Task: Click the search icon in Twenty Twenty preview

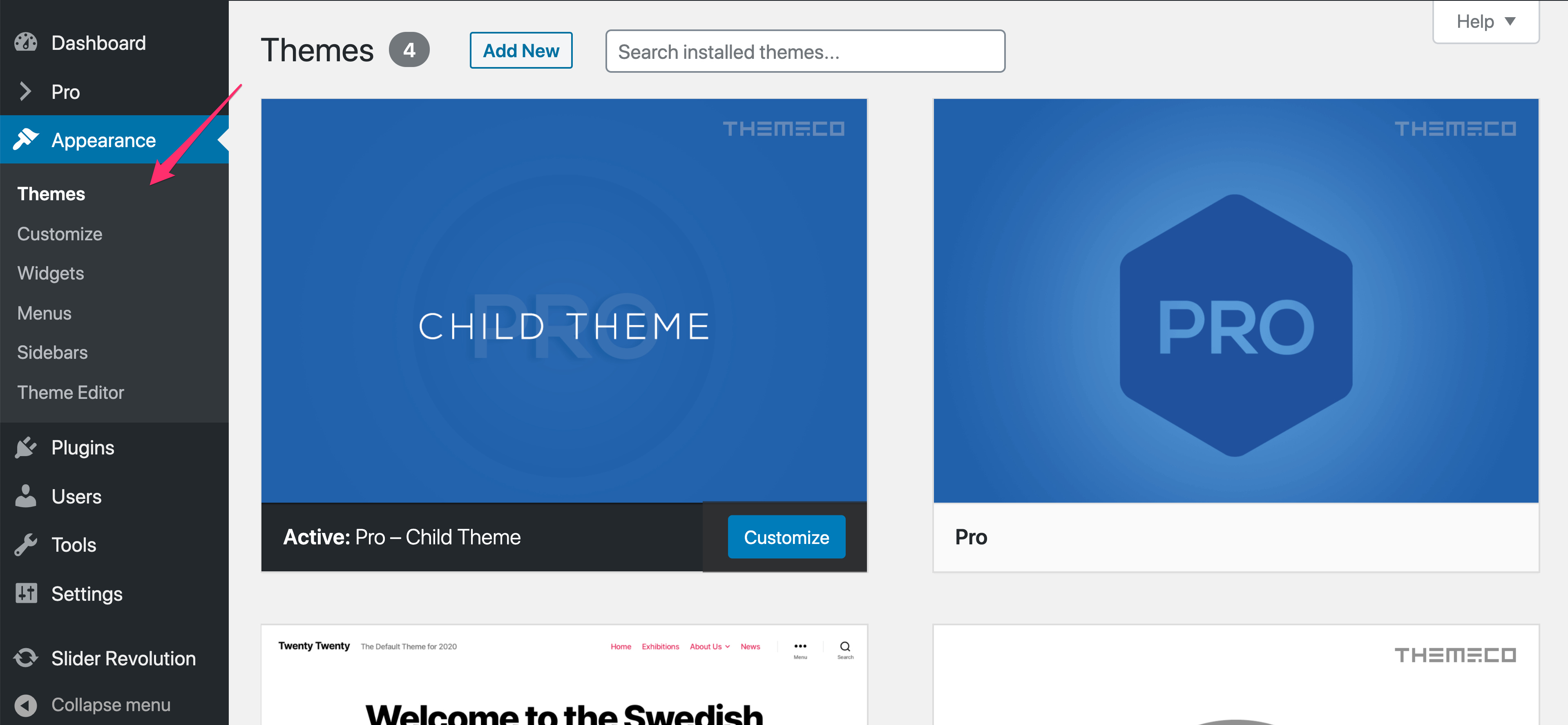Action: pyautogui.click(x=845, y=647)
